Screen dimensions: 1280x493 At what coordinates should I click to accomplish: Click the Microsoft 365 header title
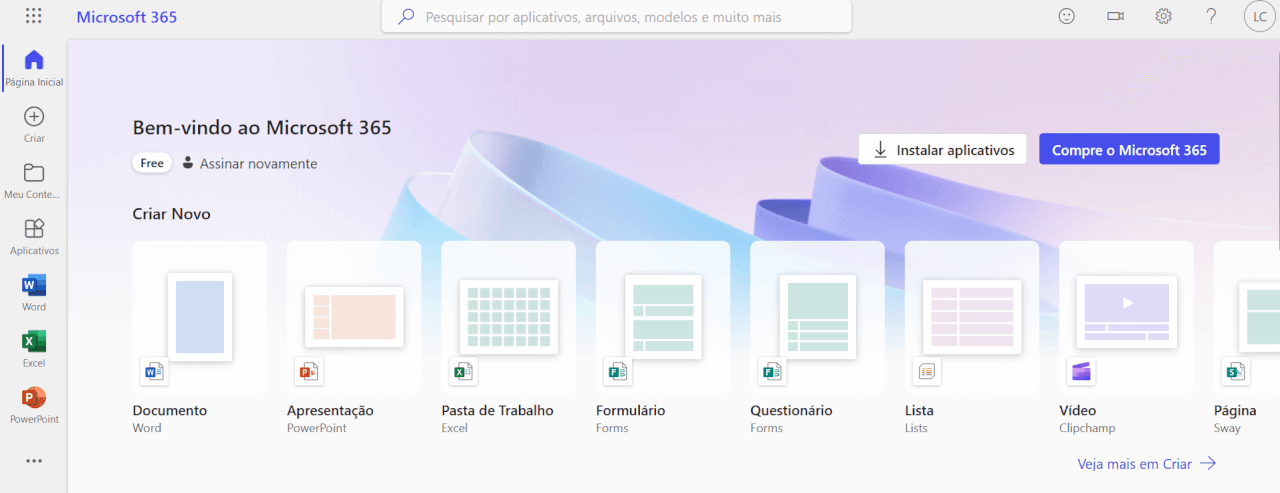click(127, 17)
